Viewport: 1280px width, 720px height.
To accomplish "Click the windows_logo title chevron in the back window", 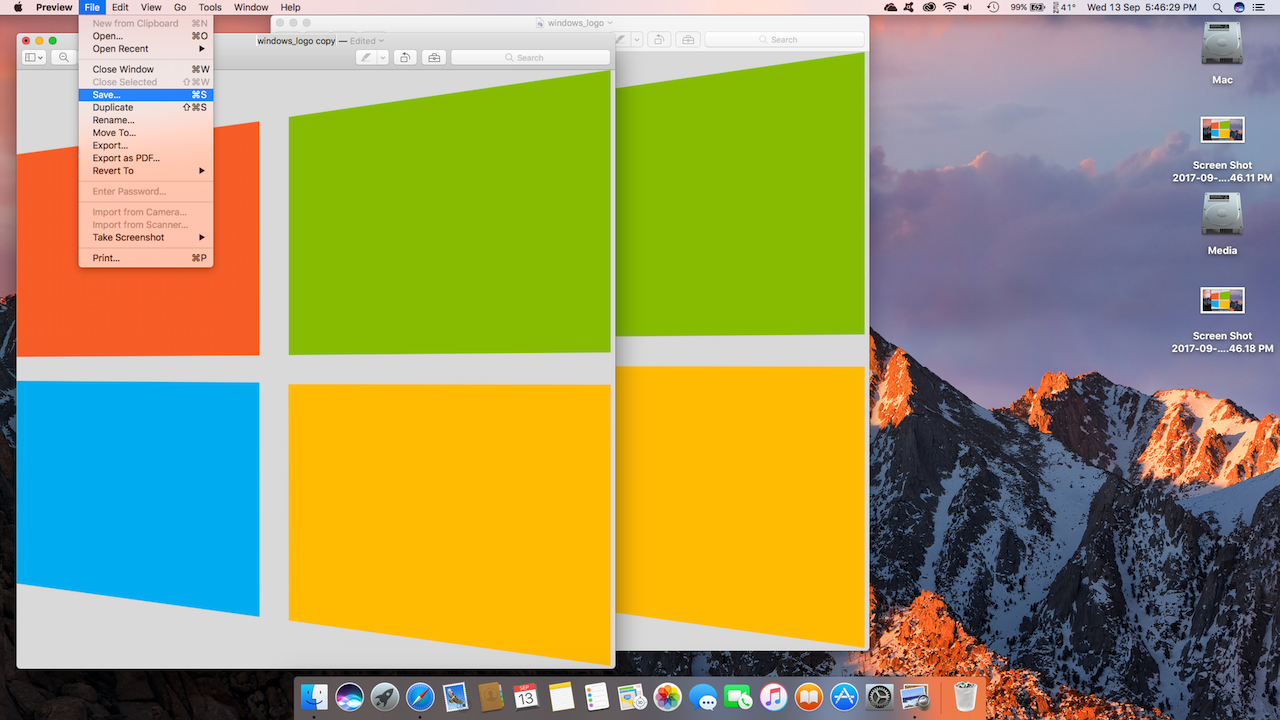I will click(610, 23).
